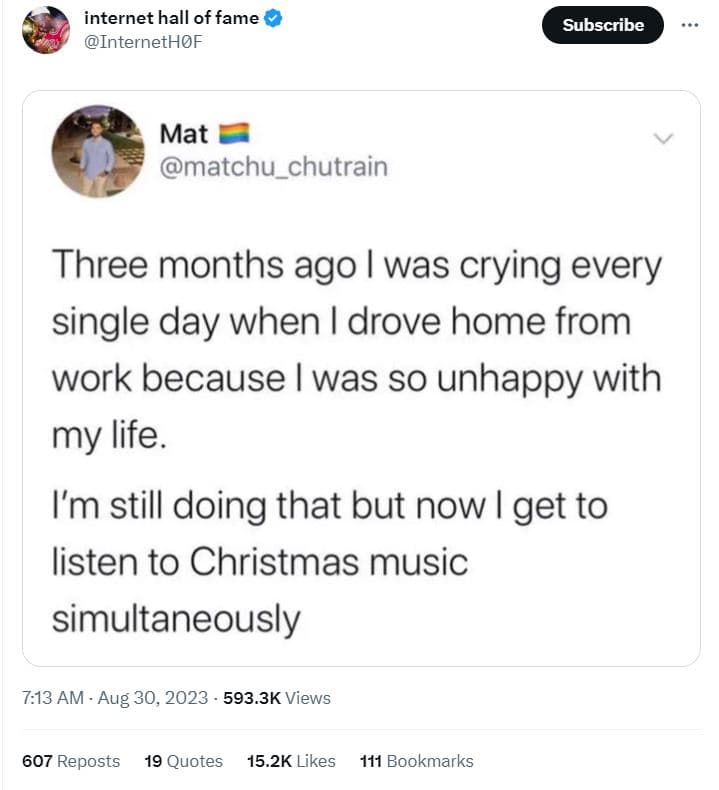Open the quoted tweet text about crying

356,349
